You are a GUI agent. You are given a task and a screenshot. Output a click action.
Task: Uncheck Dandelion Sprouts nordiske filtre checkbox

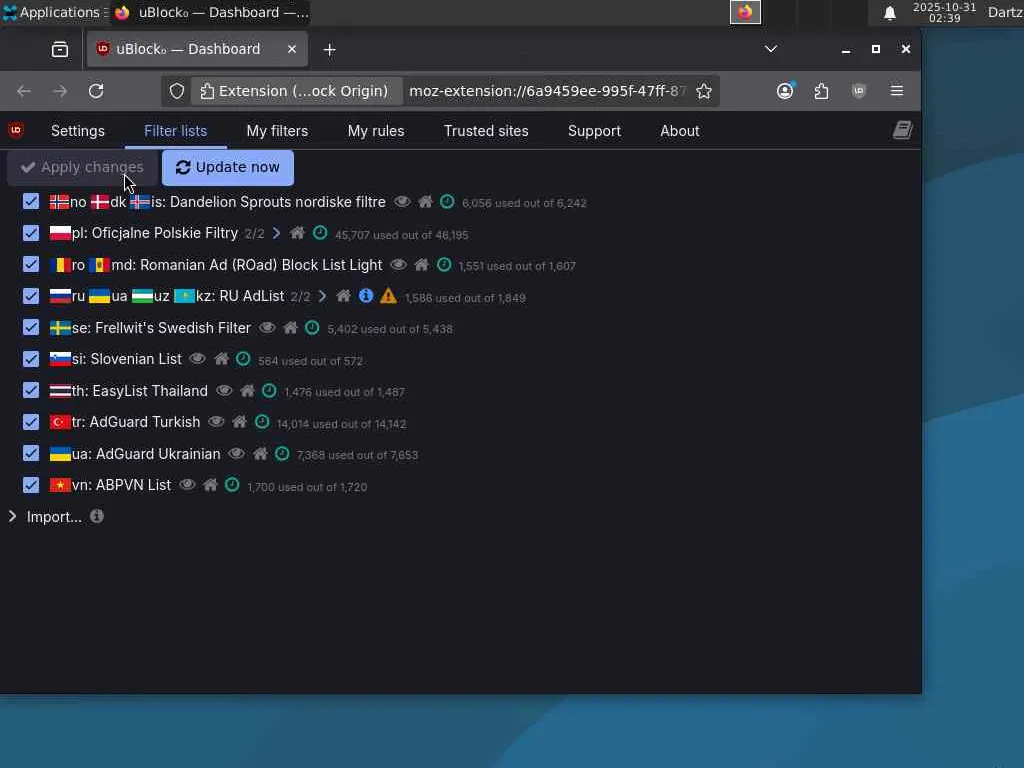point(31,201)
